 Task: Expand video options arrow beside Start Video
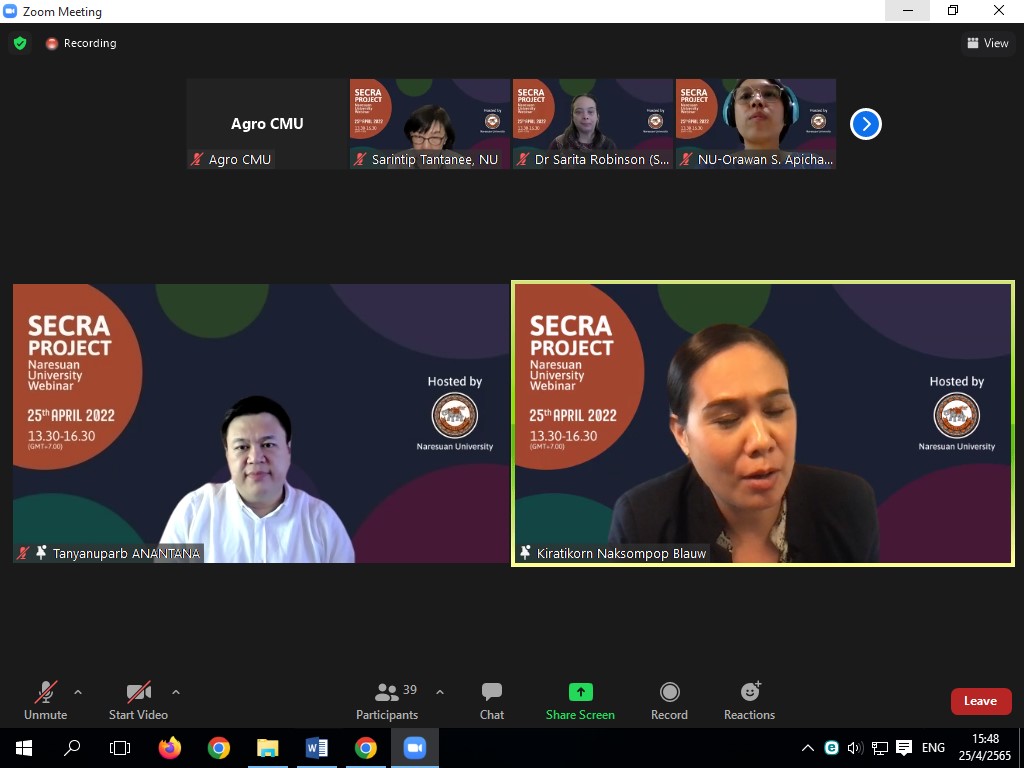pyautogui.click(x=176, y=692)
